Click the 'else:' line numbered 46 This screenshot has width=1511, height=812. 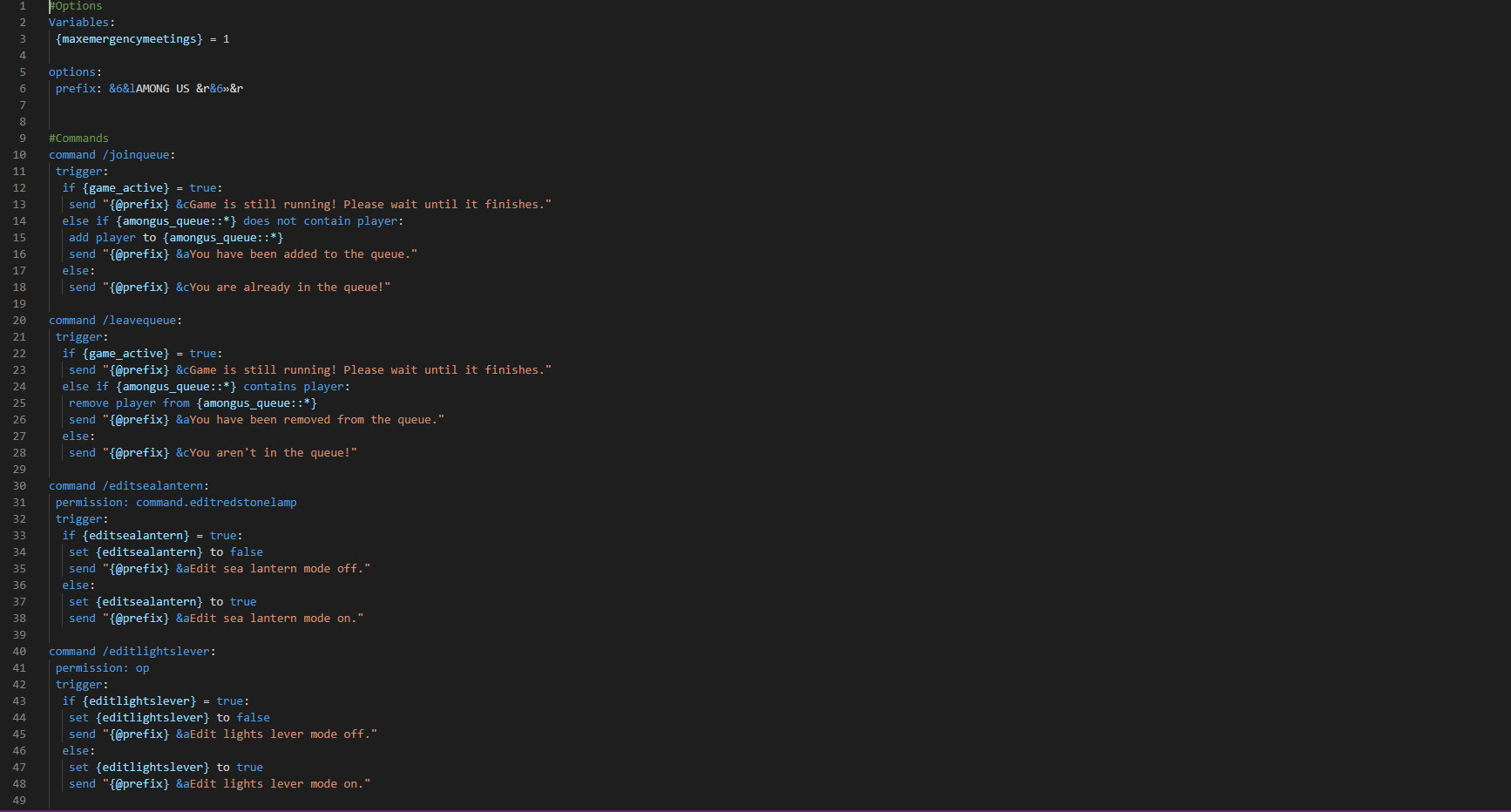pos(78,751)
